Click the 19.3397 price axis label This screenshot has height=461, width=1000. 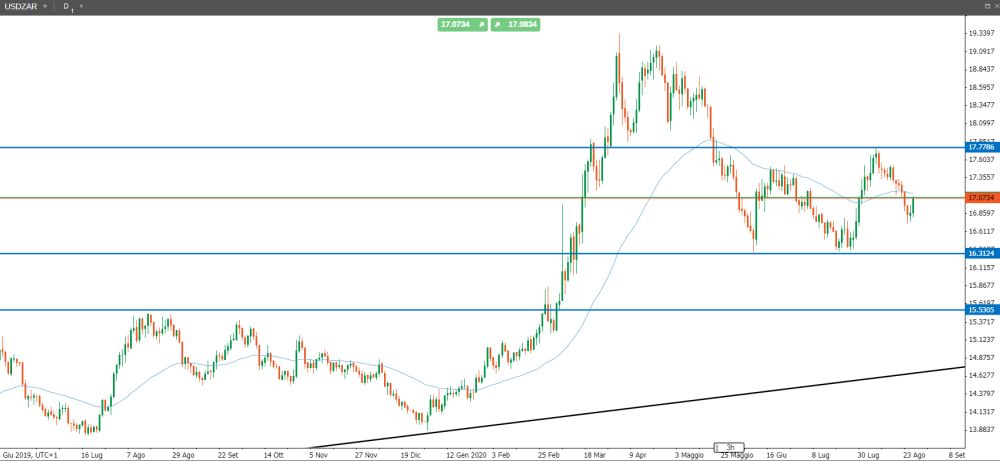[x=981, y=33]
